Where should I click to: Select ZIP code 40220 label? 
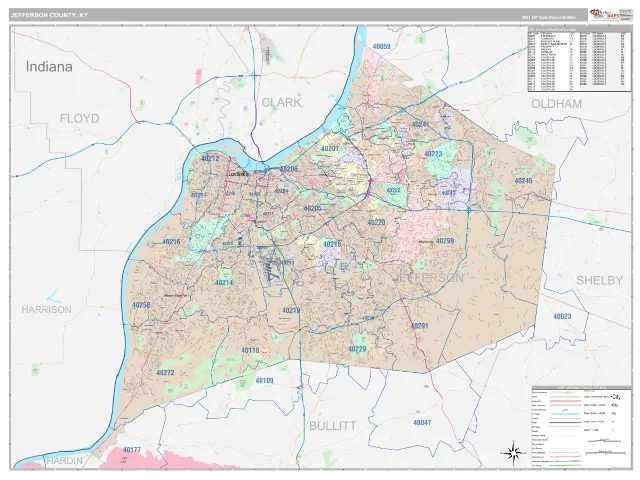point(376,222)
